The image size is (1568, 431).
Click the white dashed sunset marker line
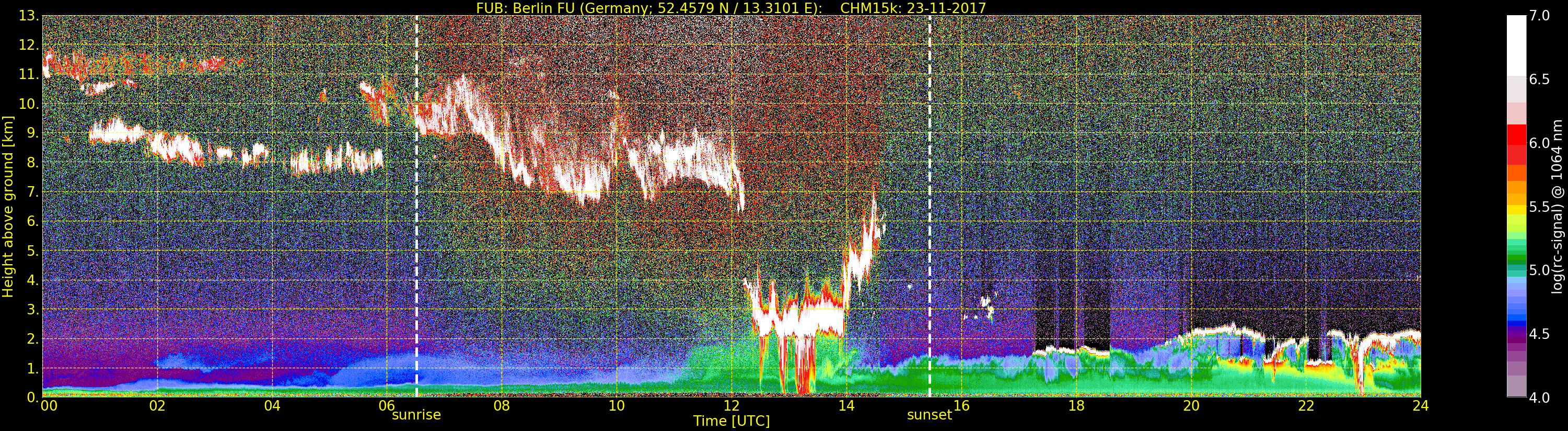(x=930, y=206)
